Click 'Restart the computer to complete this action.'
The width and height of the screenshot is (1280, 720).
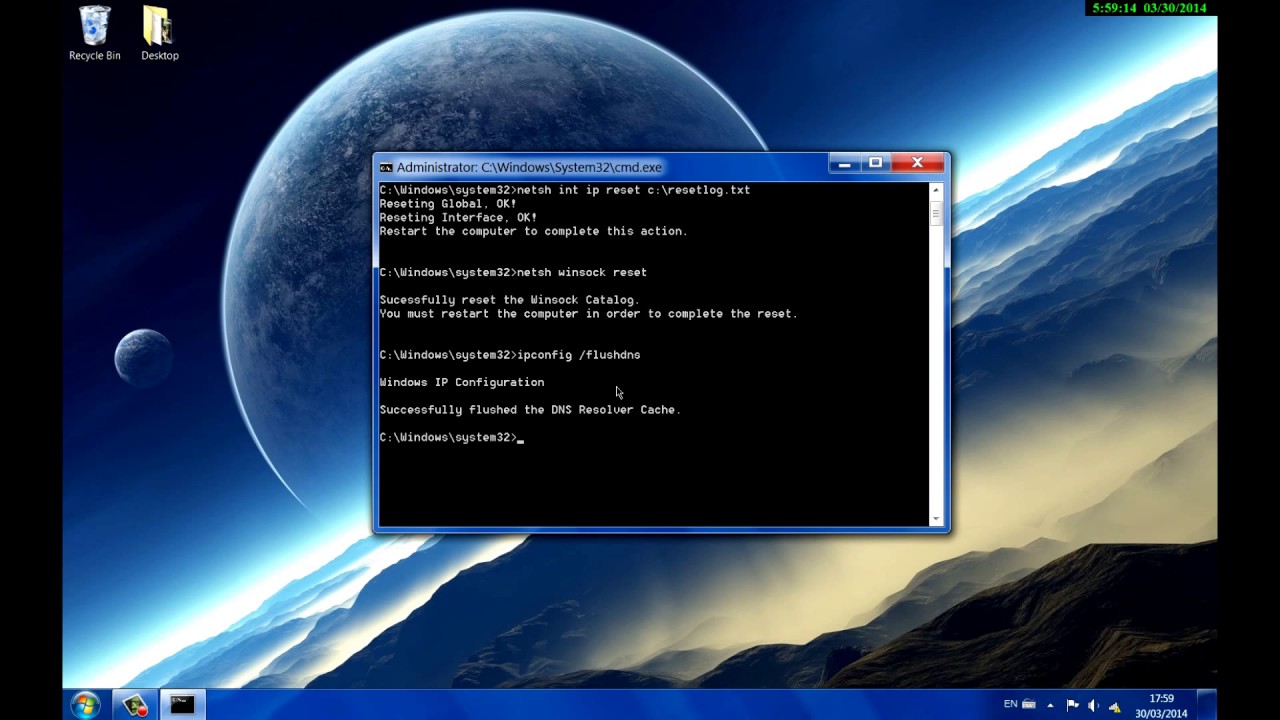point(534,231)
